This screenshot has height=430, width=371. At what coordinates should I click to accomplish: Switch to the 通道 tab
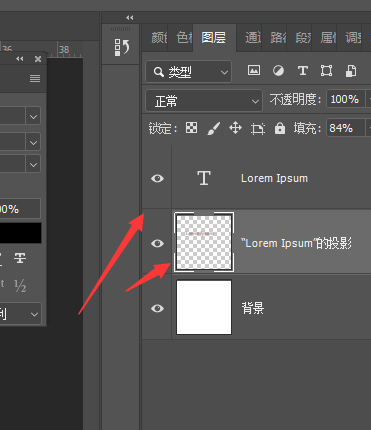click(253, 38)
